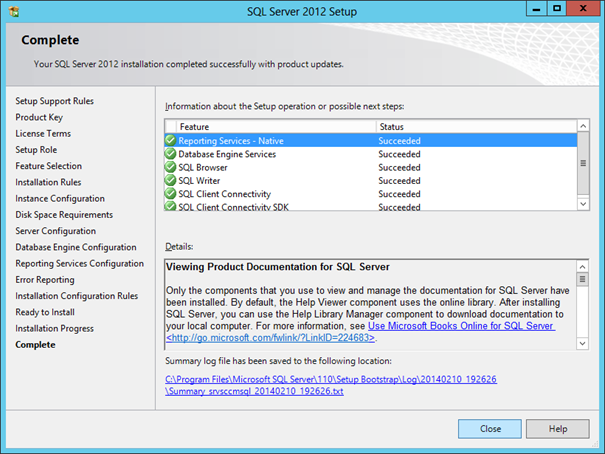Click the Installation Rules step
Image resolution: width=605 pixels, height=454 pixels.
click(48, 182)
